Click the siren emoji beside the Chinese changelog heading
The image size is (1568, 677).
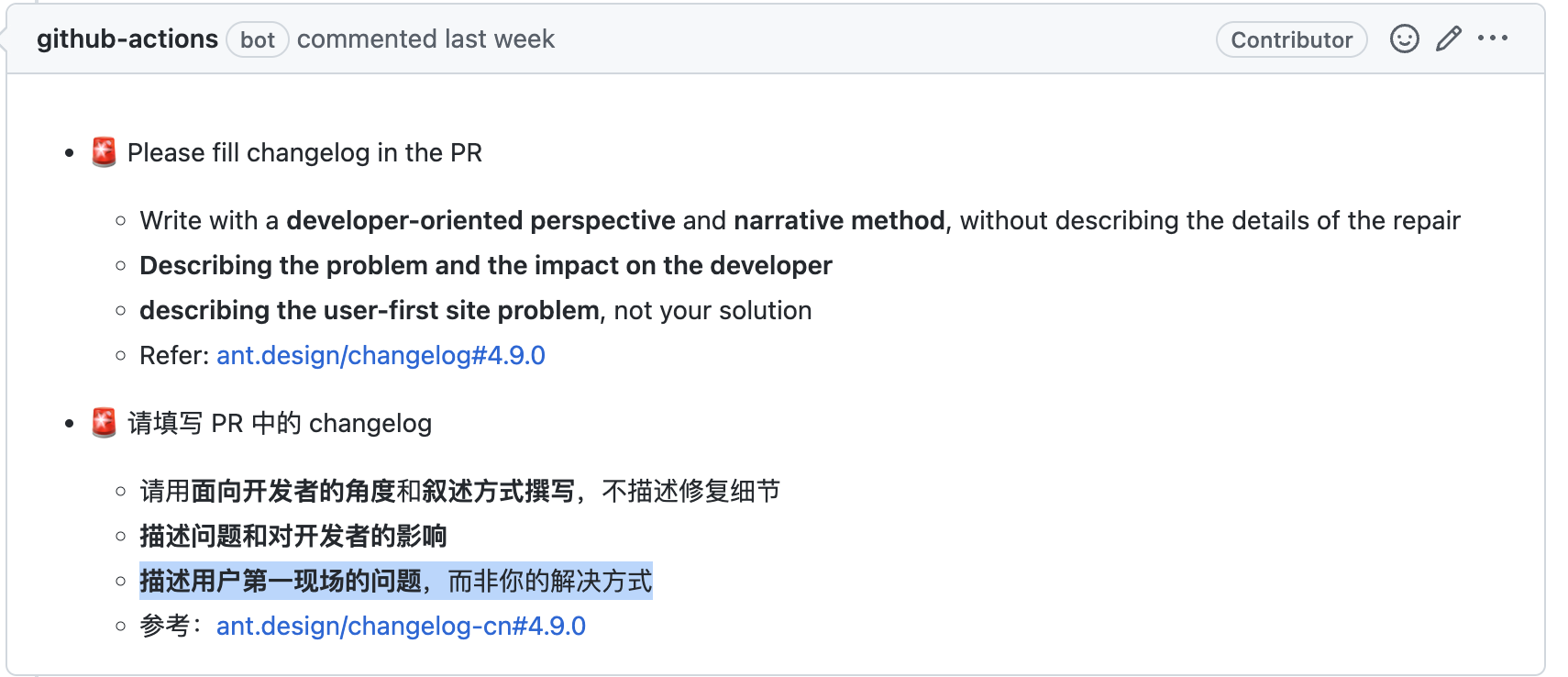[106, 422]
